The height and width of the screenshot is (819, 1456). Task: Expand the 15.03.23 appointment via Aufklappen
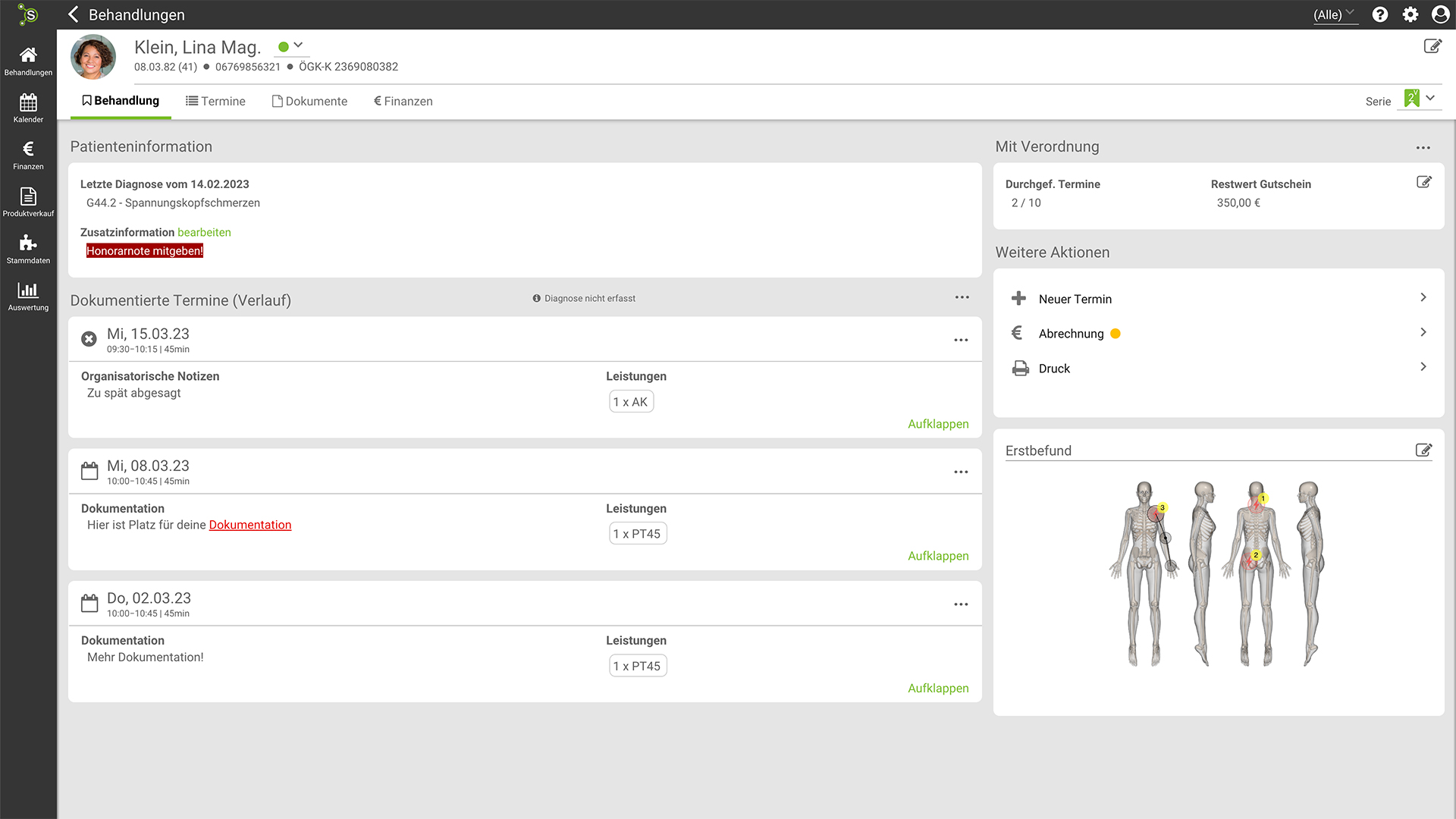pos(938,424)
